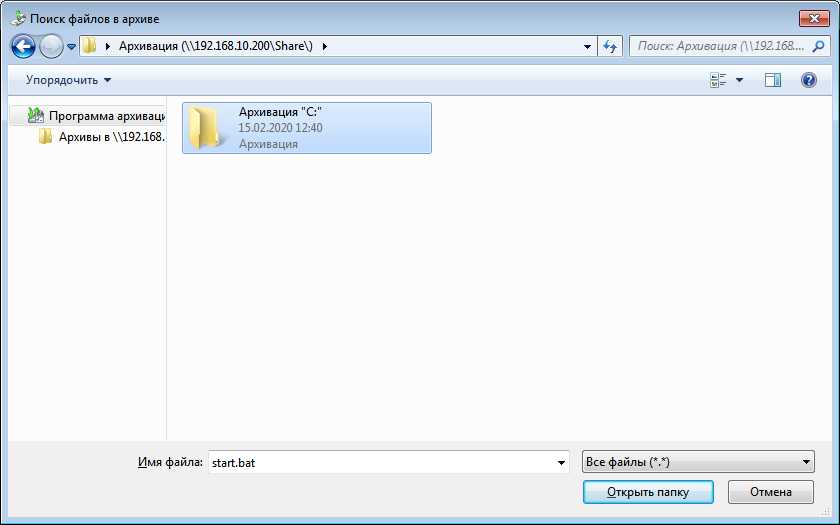840x525 pixels.
Task: Open the Упорядочить menu
Action: pyautogui.click(x=68, y=80)
